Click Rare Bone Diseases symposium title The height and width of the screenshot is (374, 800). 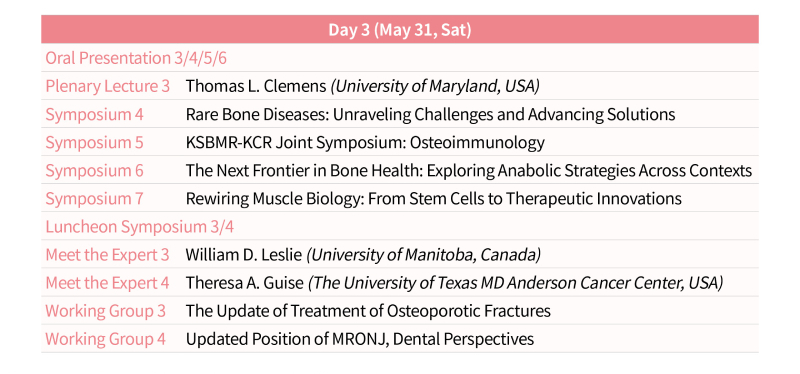(430, 114)
